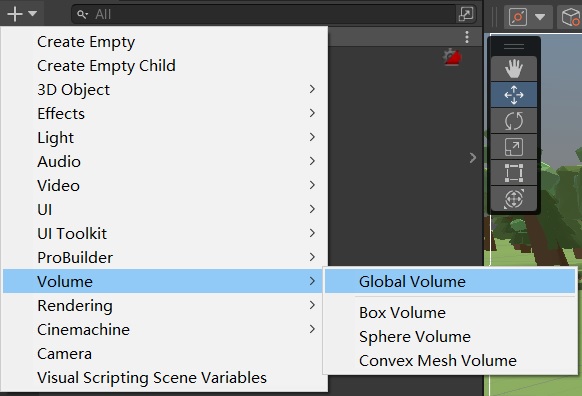The height and width of the screenshot is (396, 582).
Task: Choose Convex Mesh Volume entry
Action: click(x=450, y=360)
